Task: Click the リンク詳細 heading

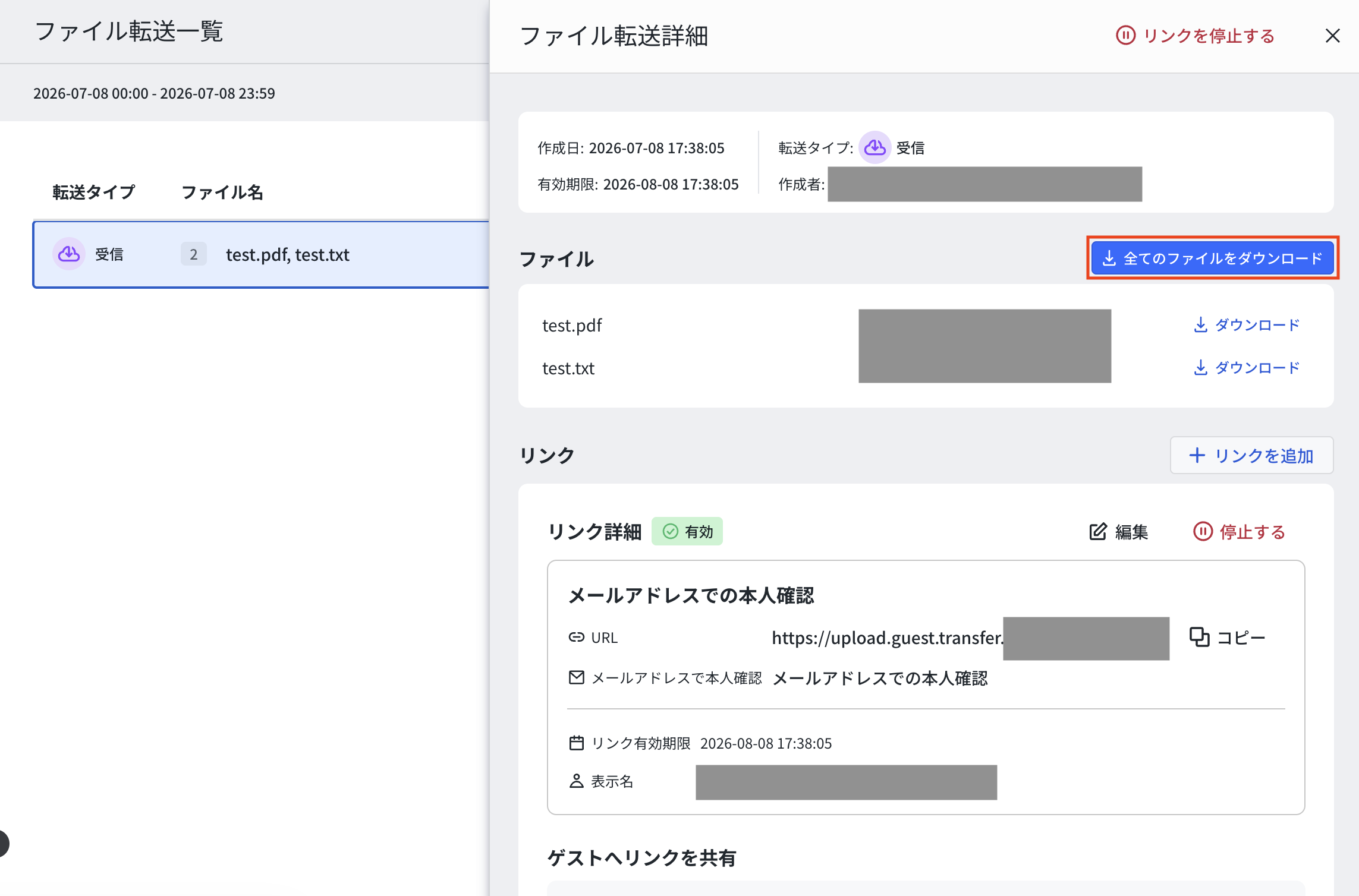Action: point(594,532)
